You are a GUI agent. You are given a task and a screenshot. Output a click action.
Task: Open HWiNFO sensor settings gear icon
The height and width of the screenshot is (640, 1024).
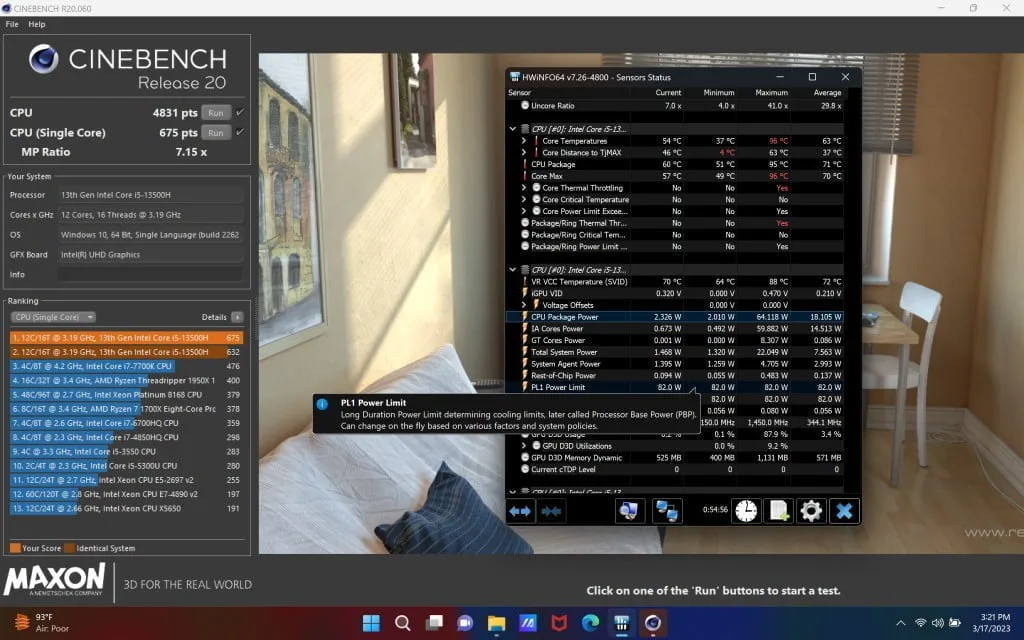point(811,511)
